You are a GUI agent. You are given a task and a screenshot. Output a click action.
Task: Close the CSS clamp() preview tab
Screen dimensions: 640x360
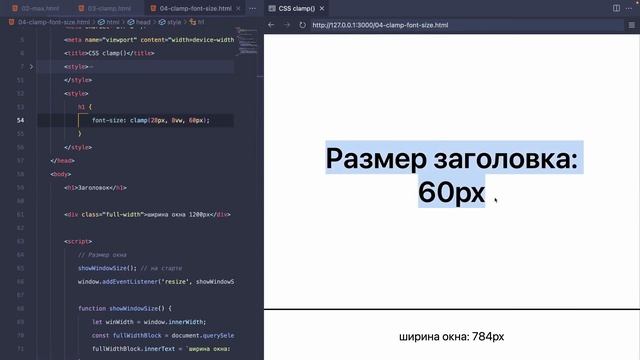click(x=322, y=8)
